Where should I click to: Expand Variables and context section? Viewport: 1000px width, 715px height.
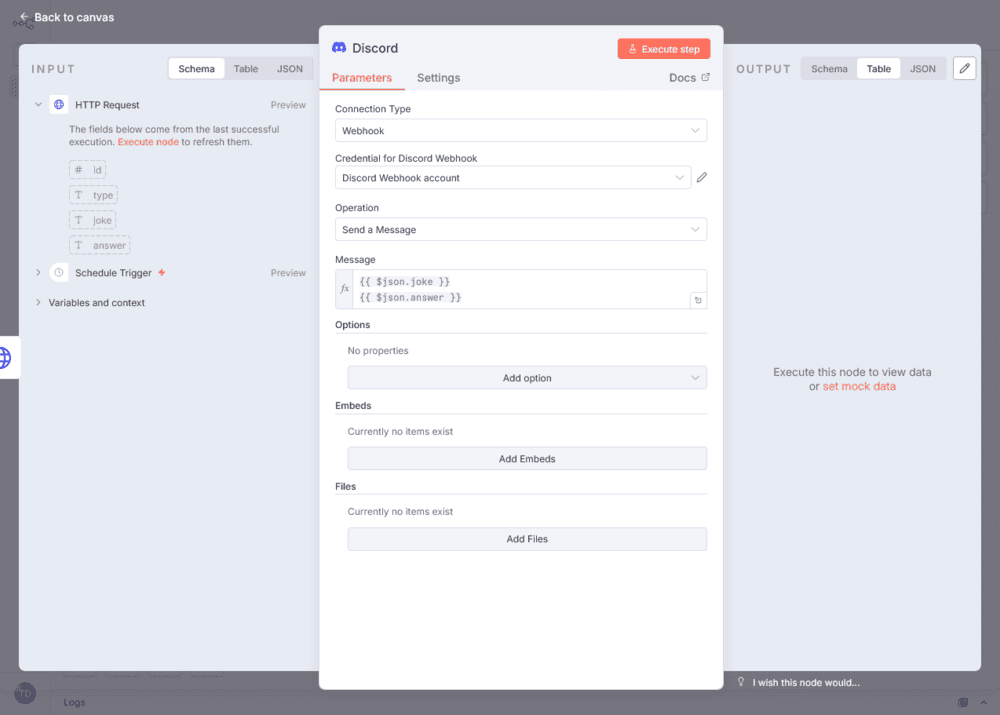[96, 303]
